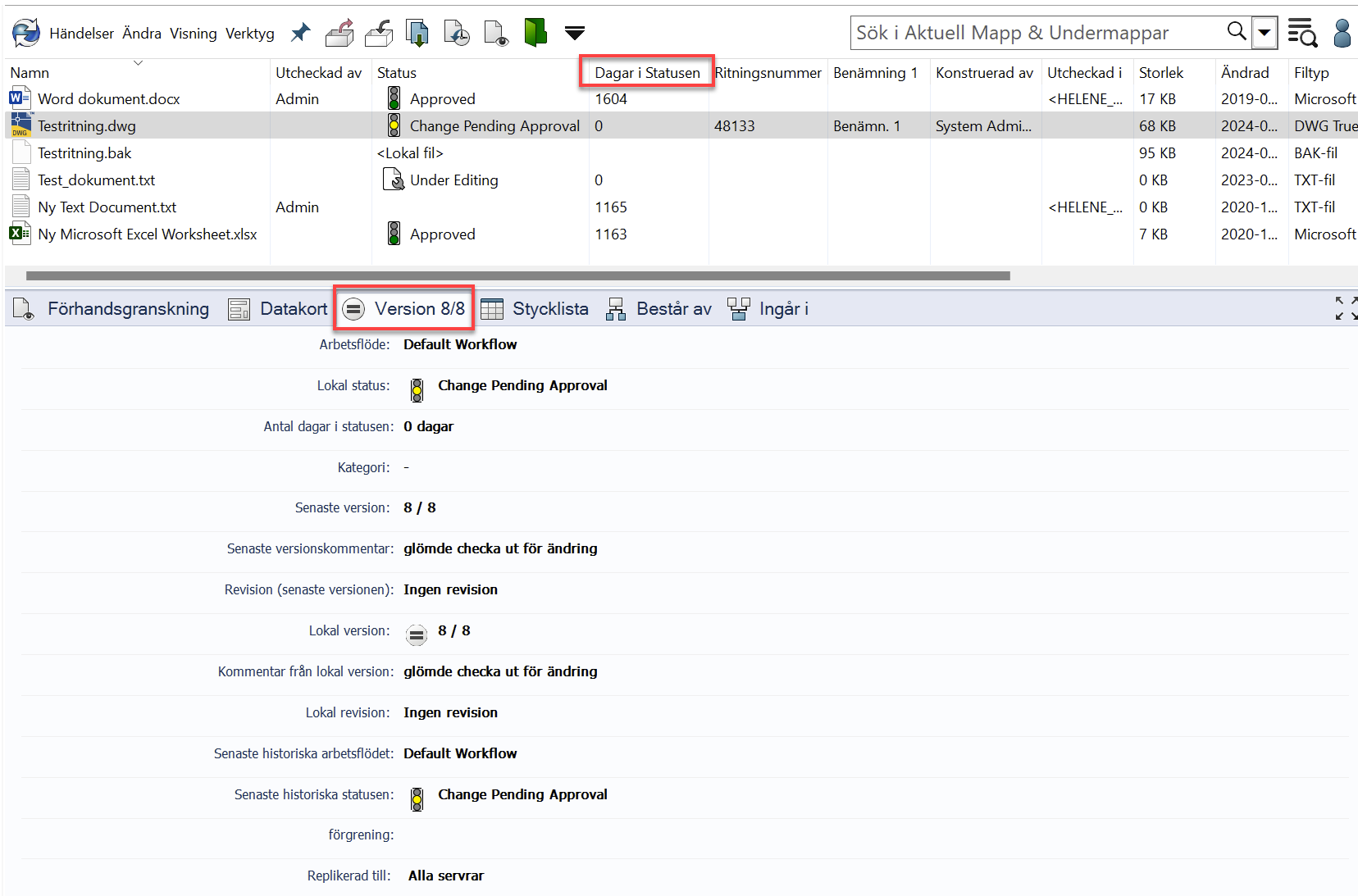
Task: Click the get-latest document icon with green arrow
Action: [x=418, y=33]
